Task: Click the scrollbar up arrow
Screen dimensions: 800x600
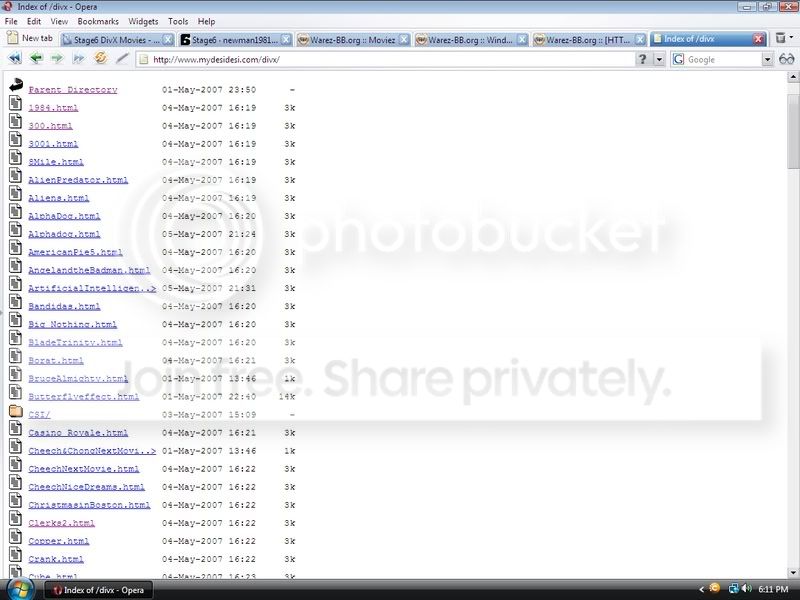Action: [793, 77]
